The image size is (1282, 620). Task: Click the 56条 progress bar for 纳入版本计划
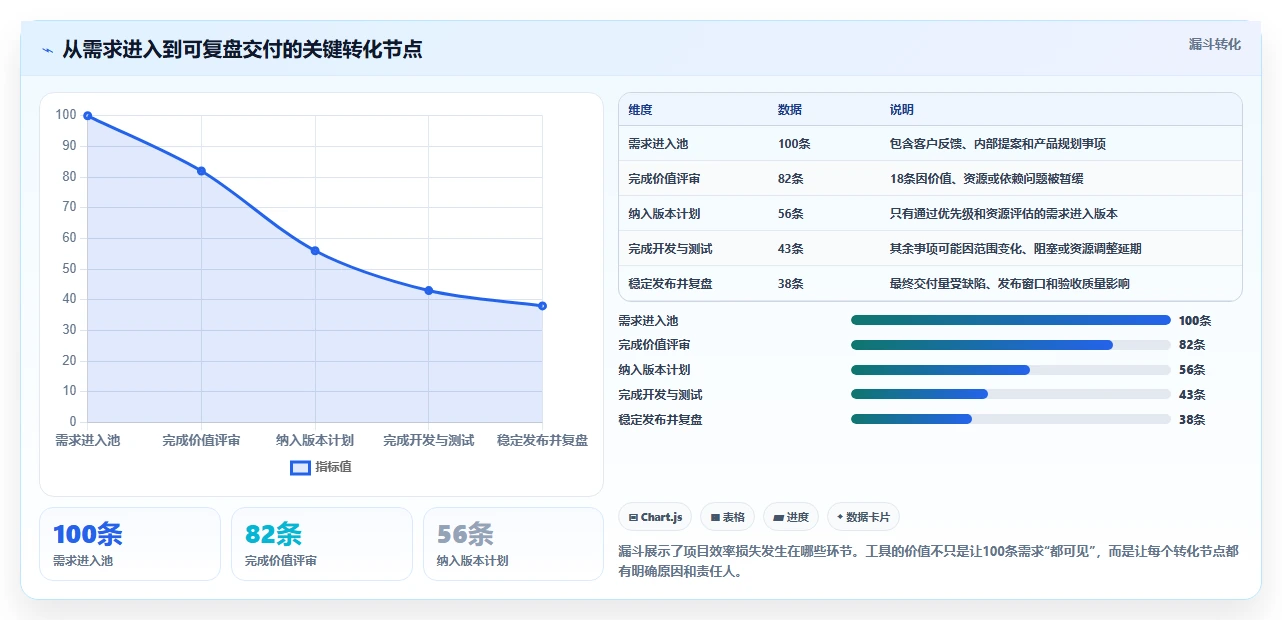tap(1010, 370)
